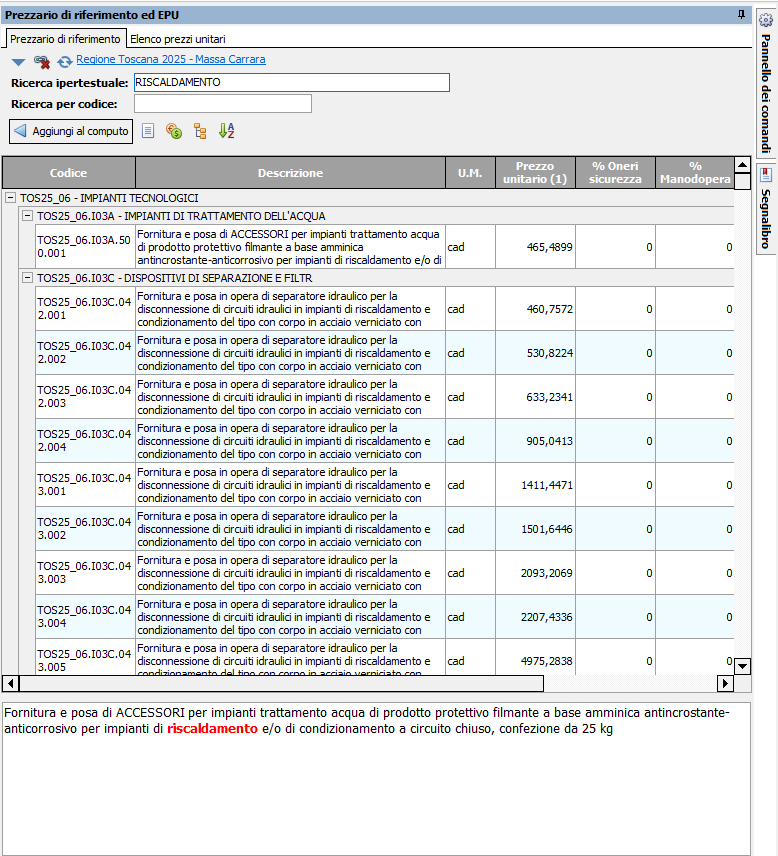Click the remove price list link icon
The height and width of the screenshot is (856, 778).
pyautogui.click(x=42, y=61)
